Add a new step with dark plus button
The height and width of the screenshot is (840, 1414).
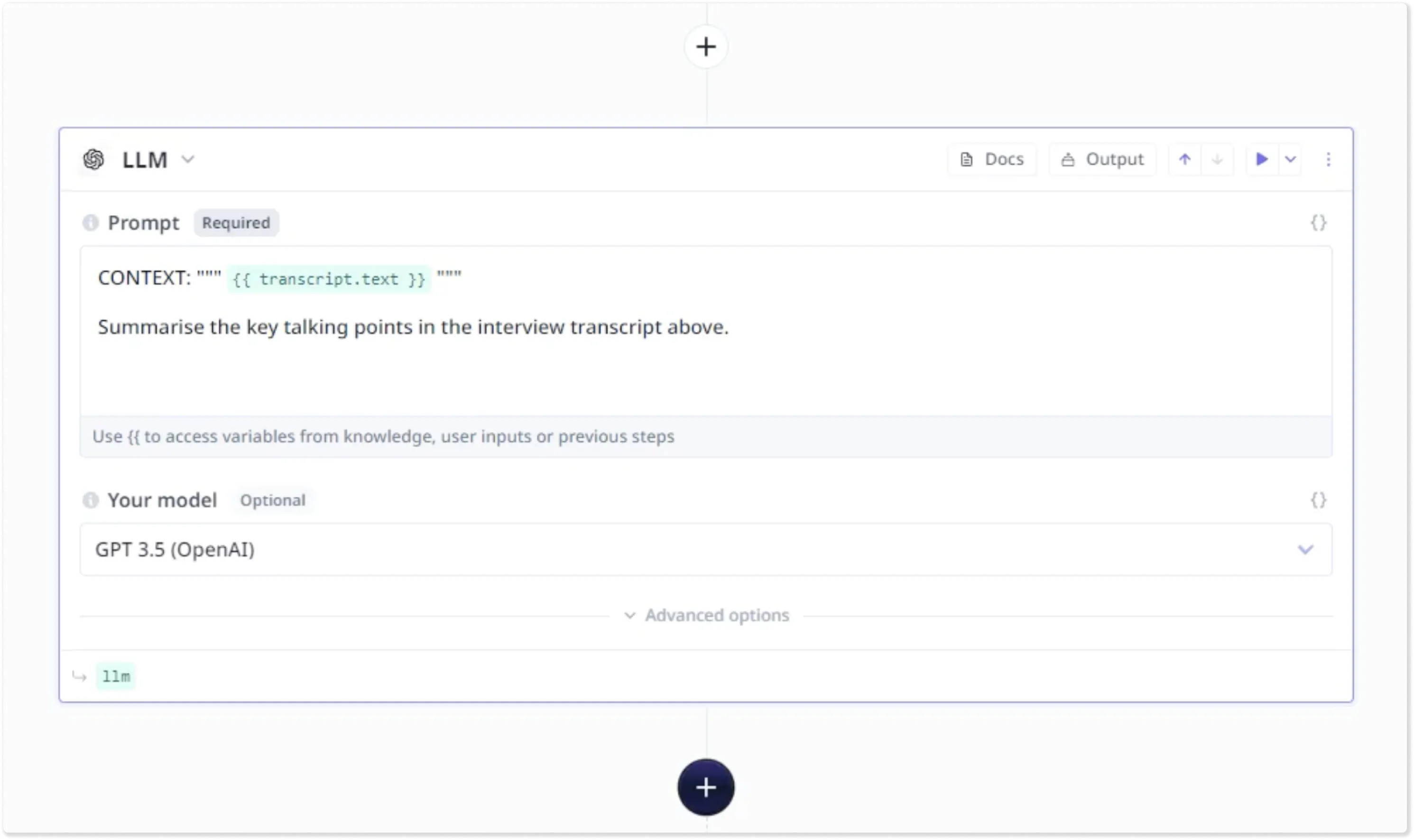[706, 787]
